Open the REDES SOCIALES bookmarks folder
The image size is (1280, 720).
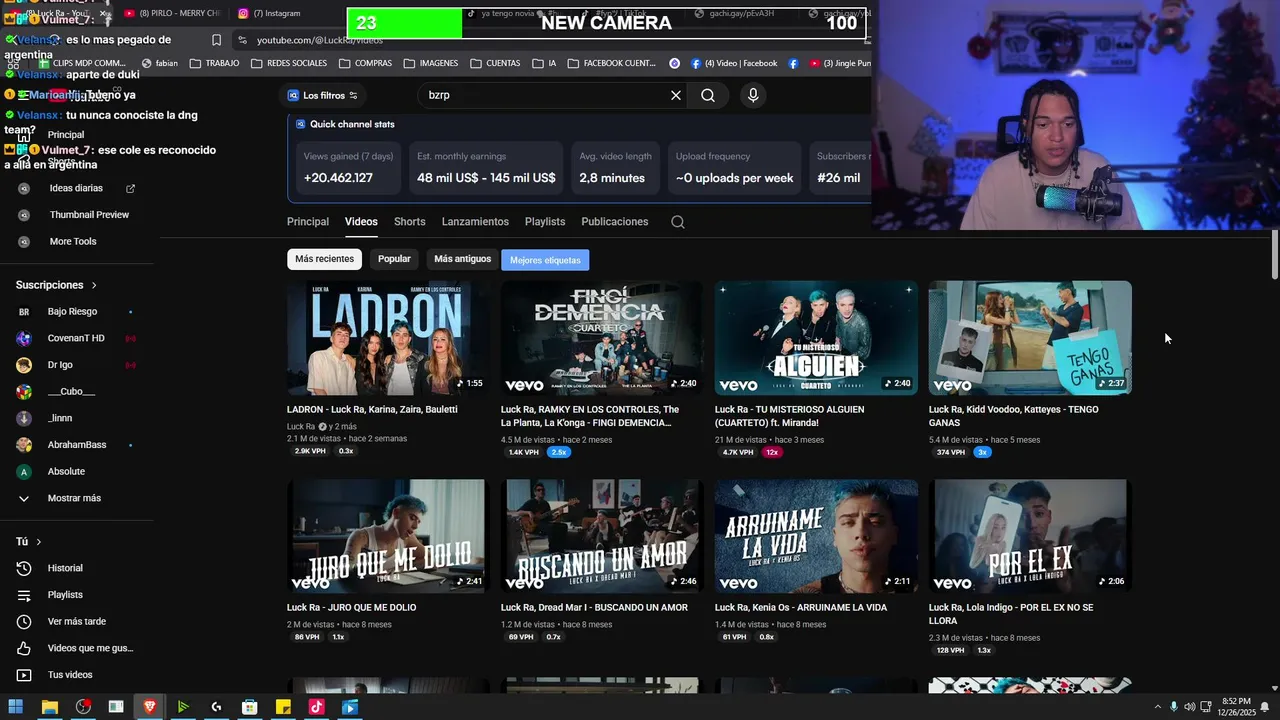[x=289, y=63]
